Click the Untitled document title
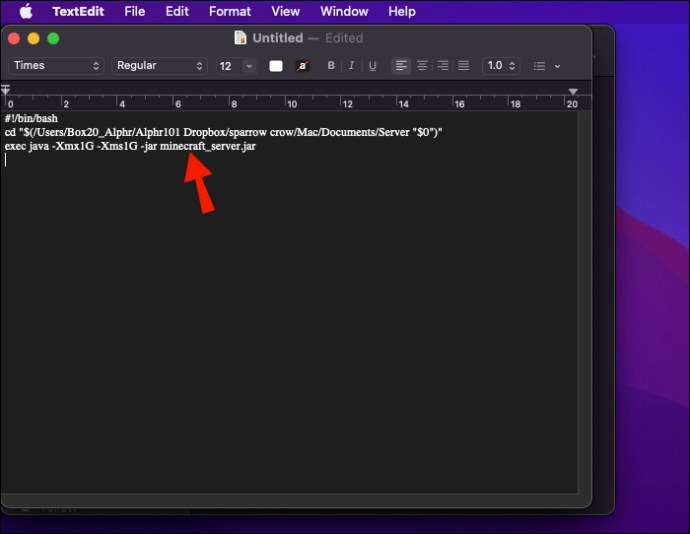Viewport: 690px width, 534px height. pyautogui.click(x=277, y=38)
